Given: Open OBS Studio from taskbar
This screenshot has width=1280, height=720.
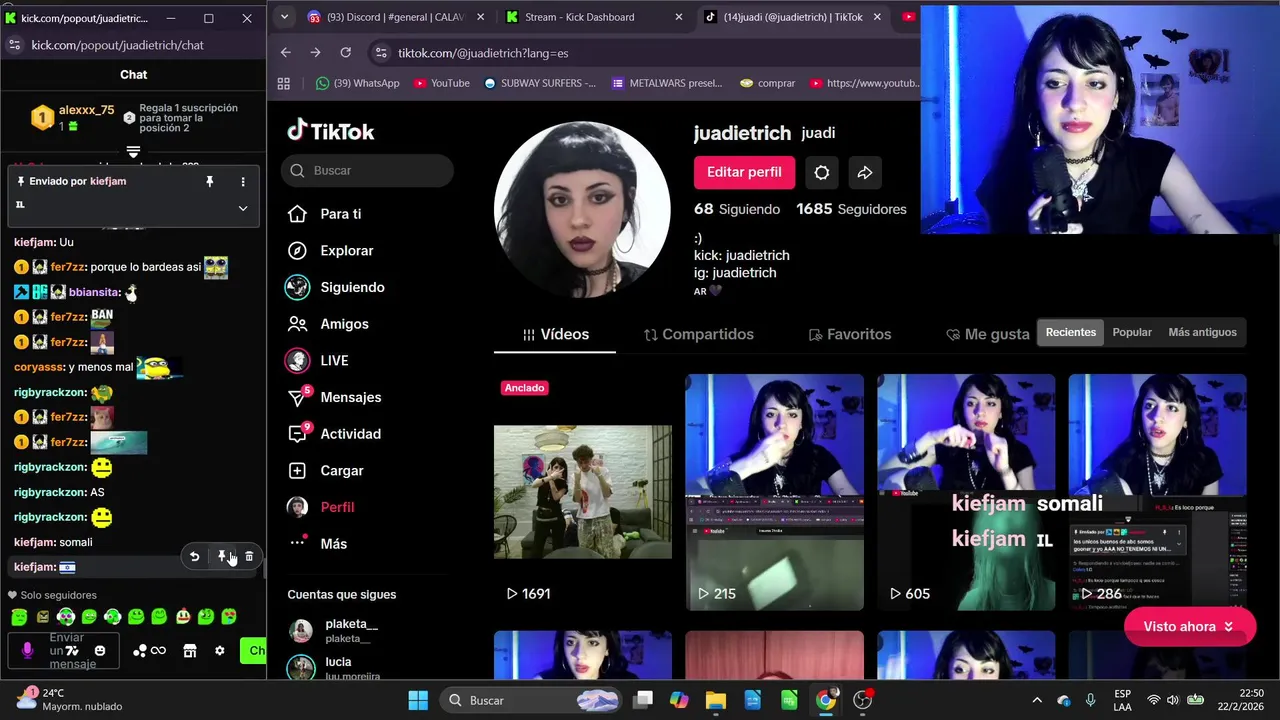Looking at the screenshot, I should (x=863, y=700).
